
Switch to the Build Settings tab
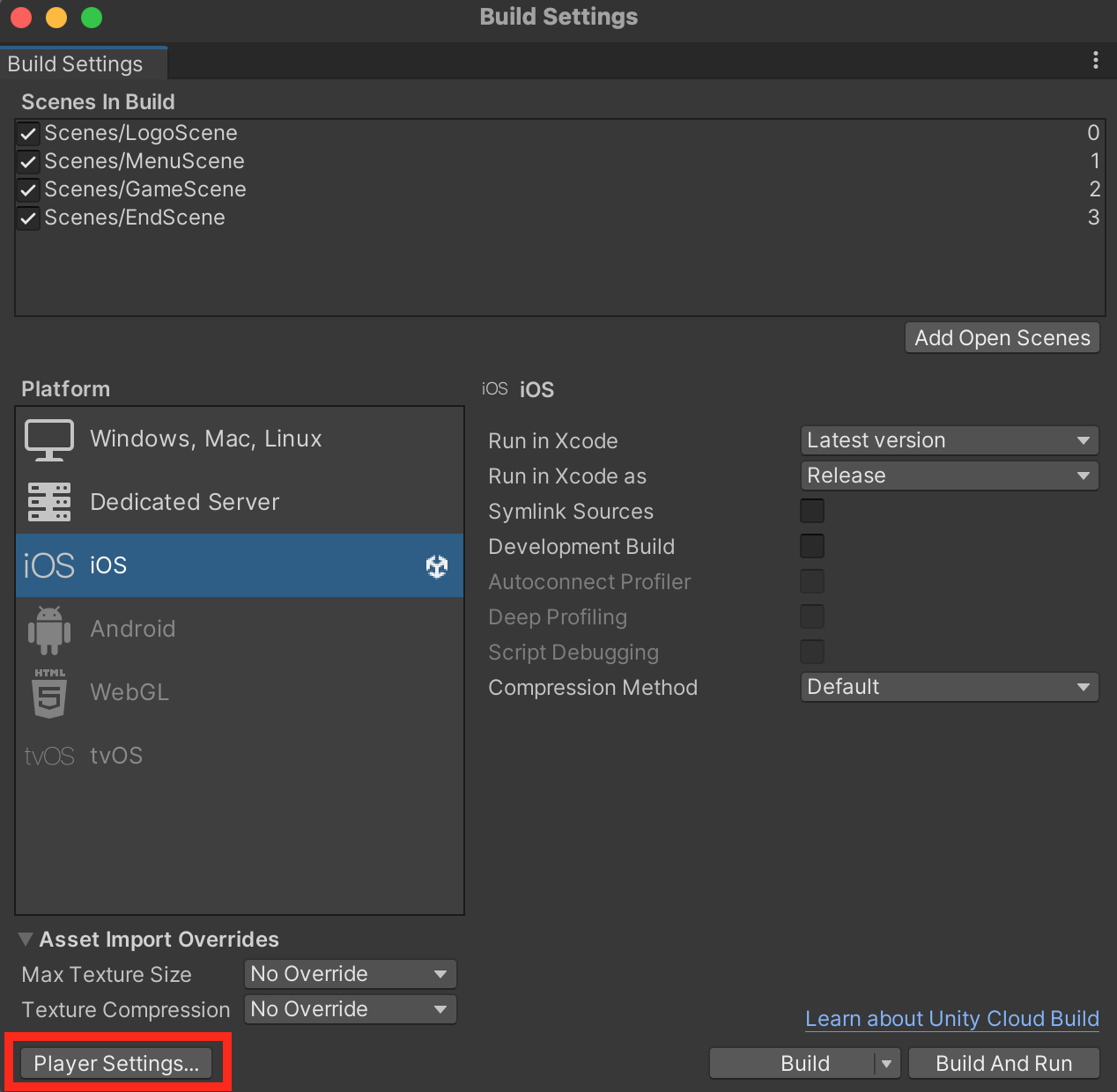tap(75, 63)
